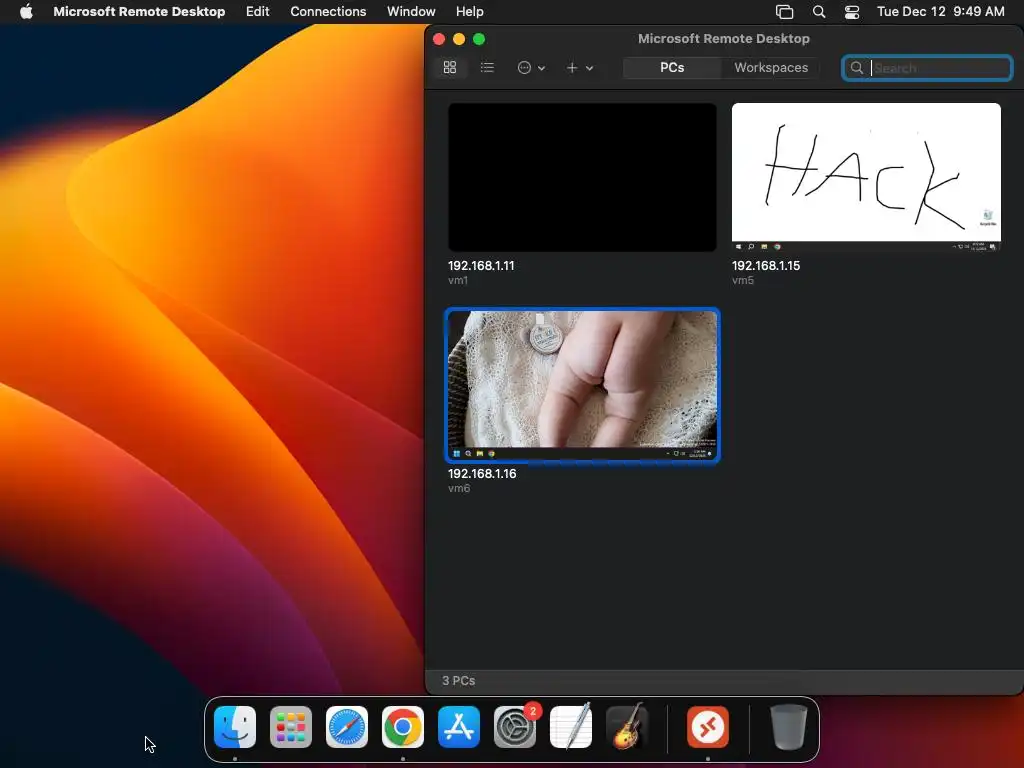Open the Edit menu

(257, 11)
